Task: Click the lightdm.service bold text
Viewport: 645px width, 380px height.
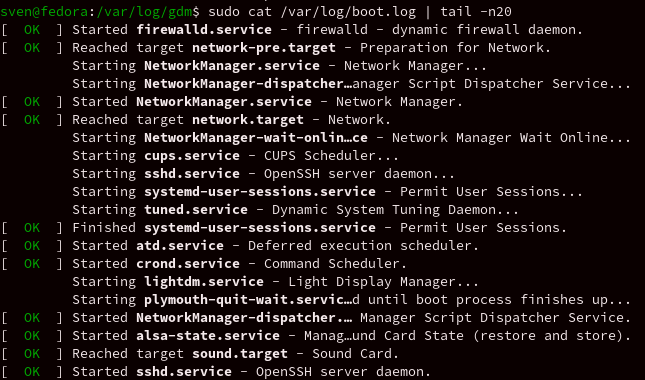Action: click(x=204, y=282)
